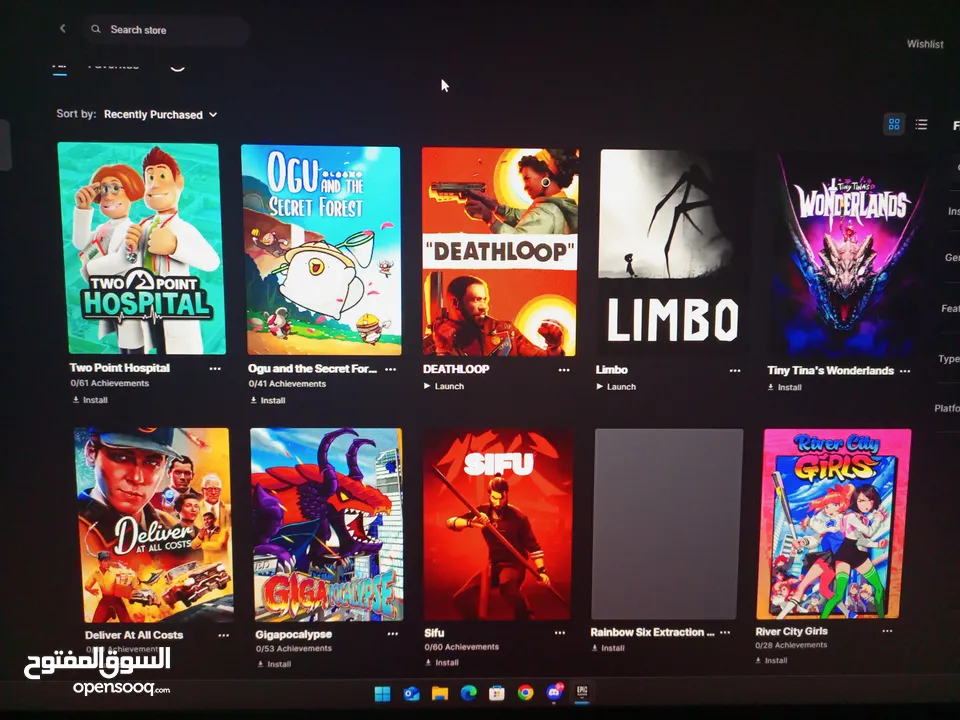Open the DEATHLOOP cover art
Screen dimensions: 960x720
[x=500, y=252]
